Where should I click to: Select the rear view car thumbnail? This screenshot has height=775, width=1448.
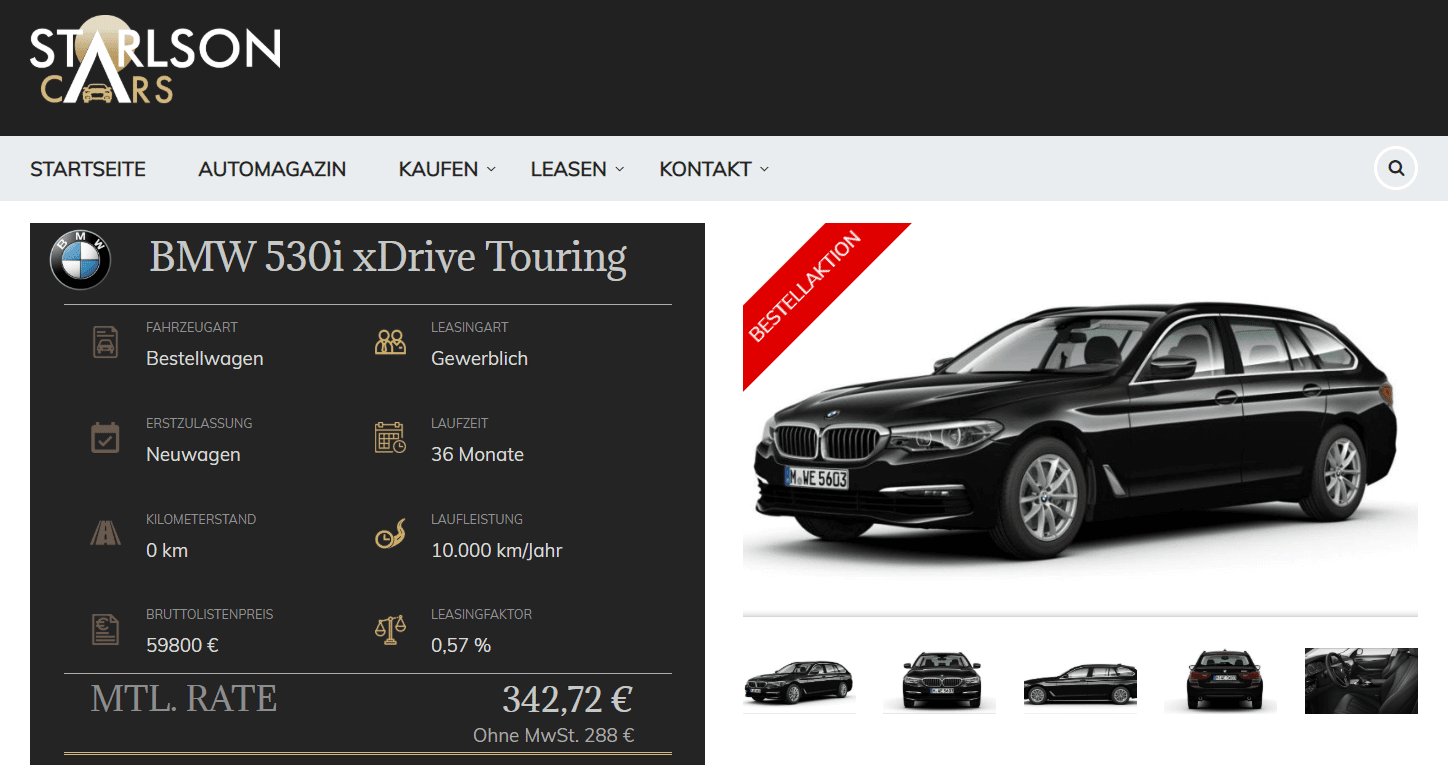tap(1220, 681)
